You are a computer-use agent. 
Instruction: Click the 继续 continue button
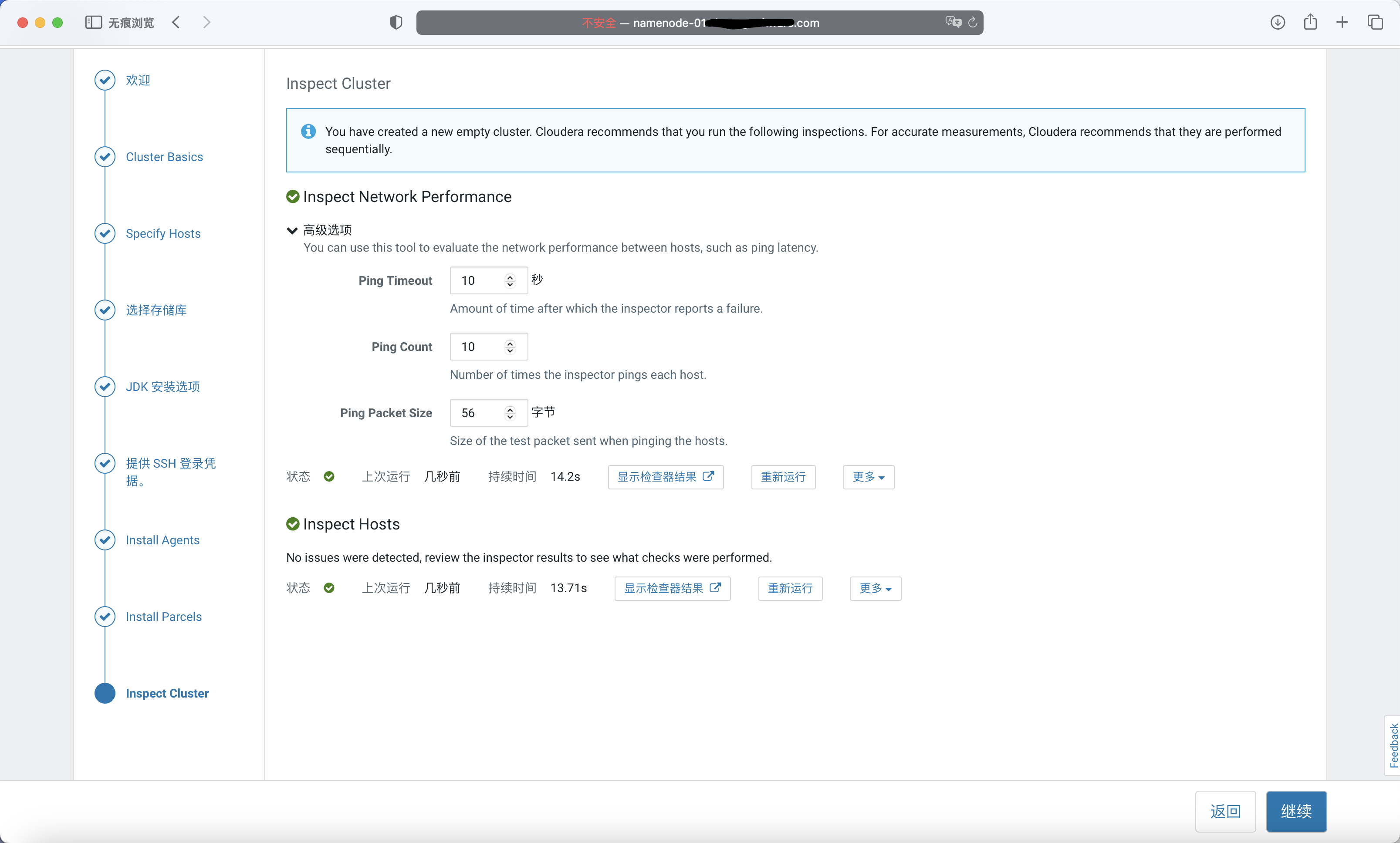[x=1296, y=811]
